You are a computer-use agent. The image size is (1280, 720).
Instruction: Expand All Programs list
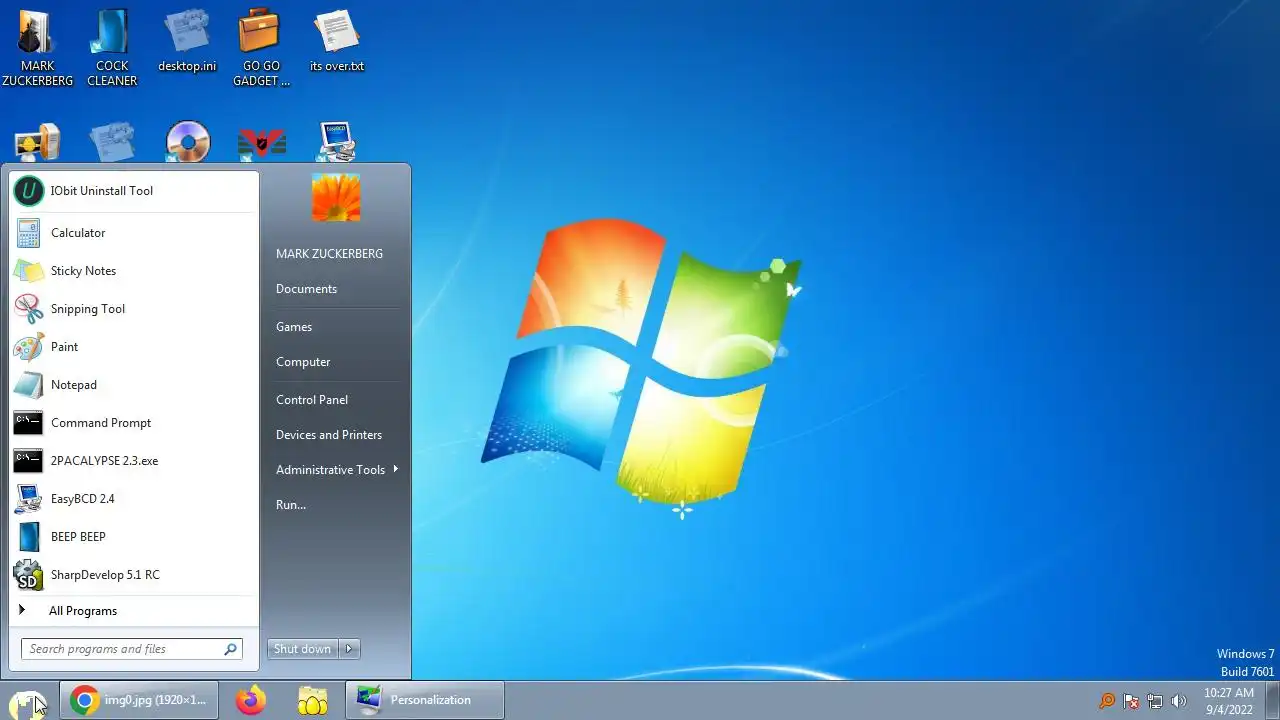[133, 611]
